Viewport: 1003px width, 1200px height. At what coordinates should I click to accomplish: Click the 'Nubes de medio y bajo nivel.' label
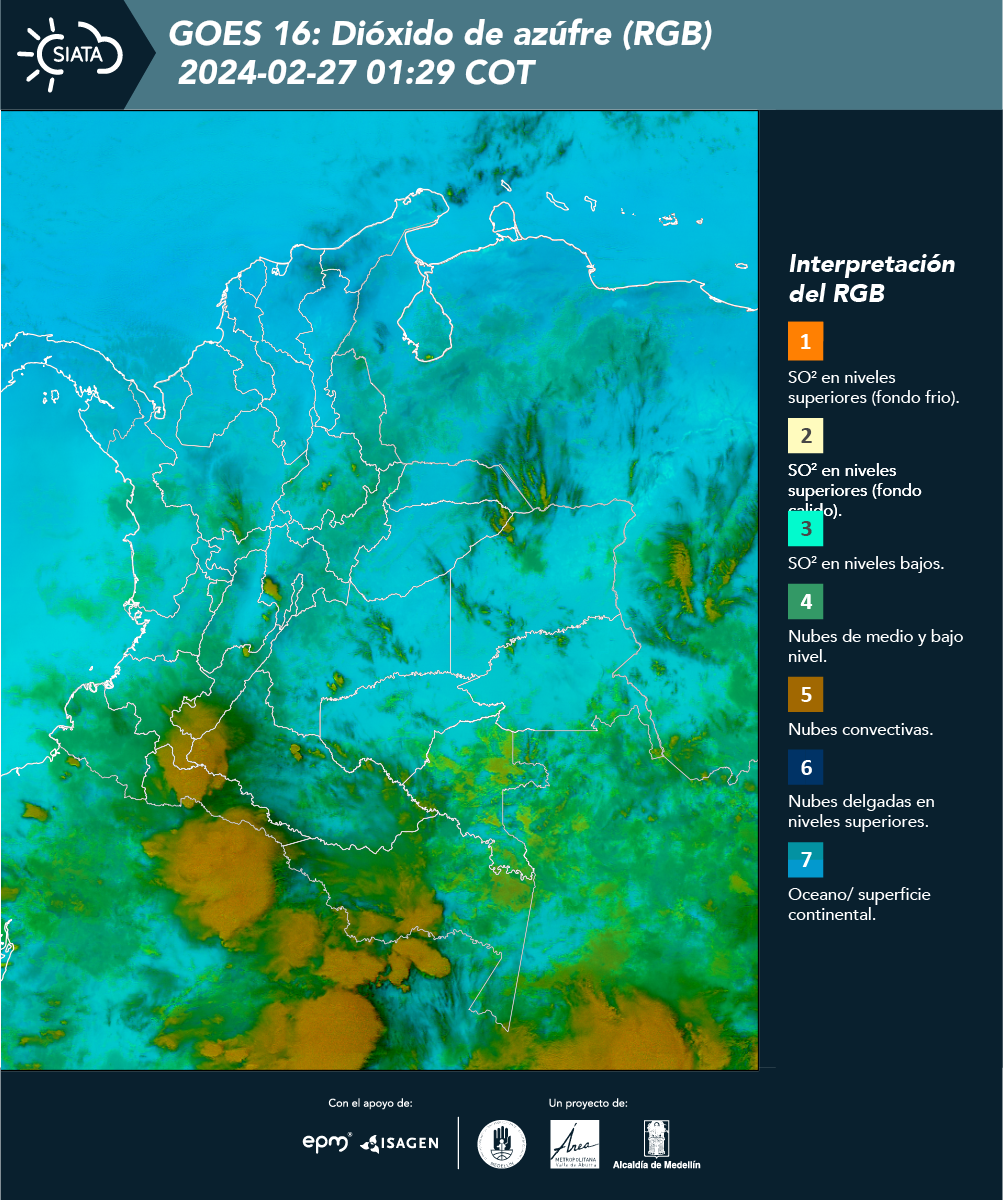tap(876, 646)
